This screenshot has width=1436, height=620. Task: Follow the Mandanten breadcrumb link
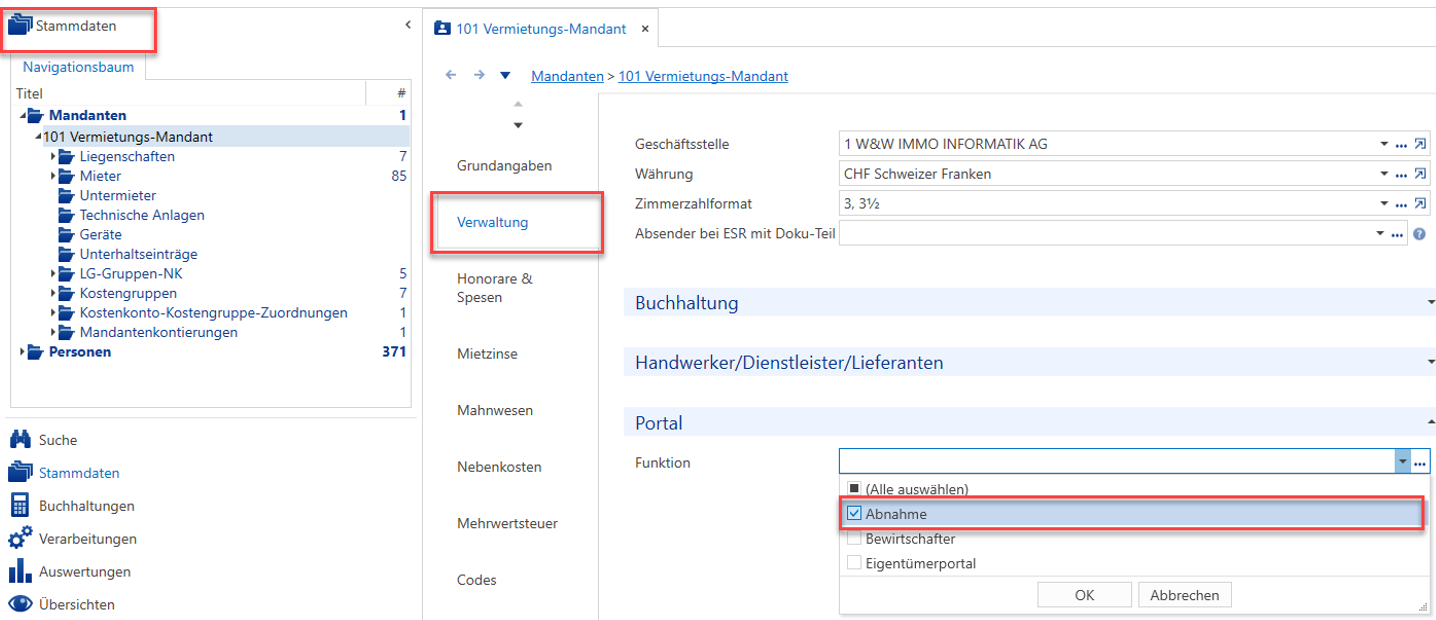[x=567, y=76]
